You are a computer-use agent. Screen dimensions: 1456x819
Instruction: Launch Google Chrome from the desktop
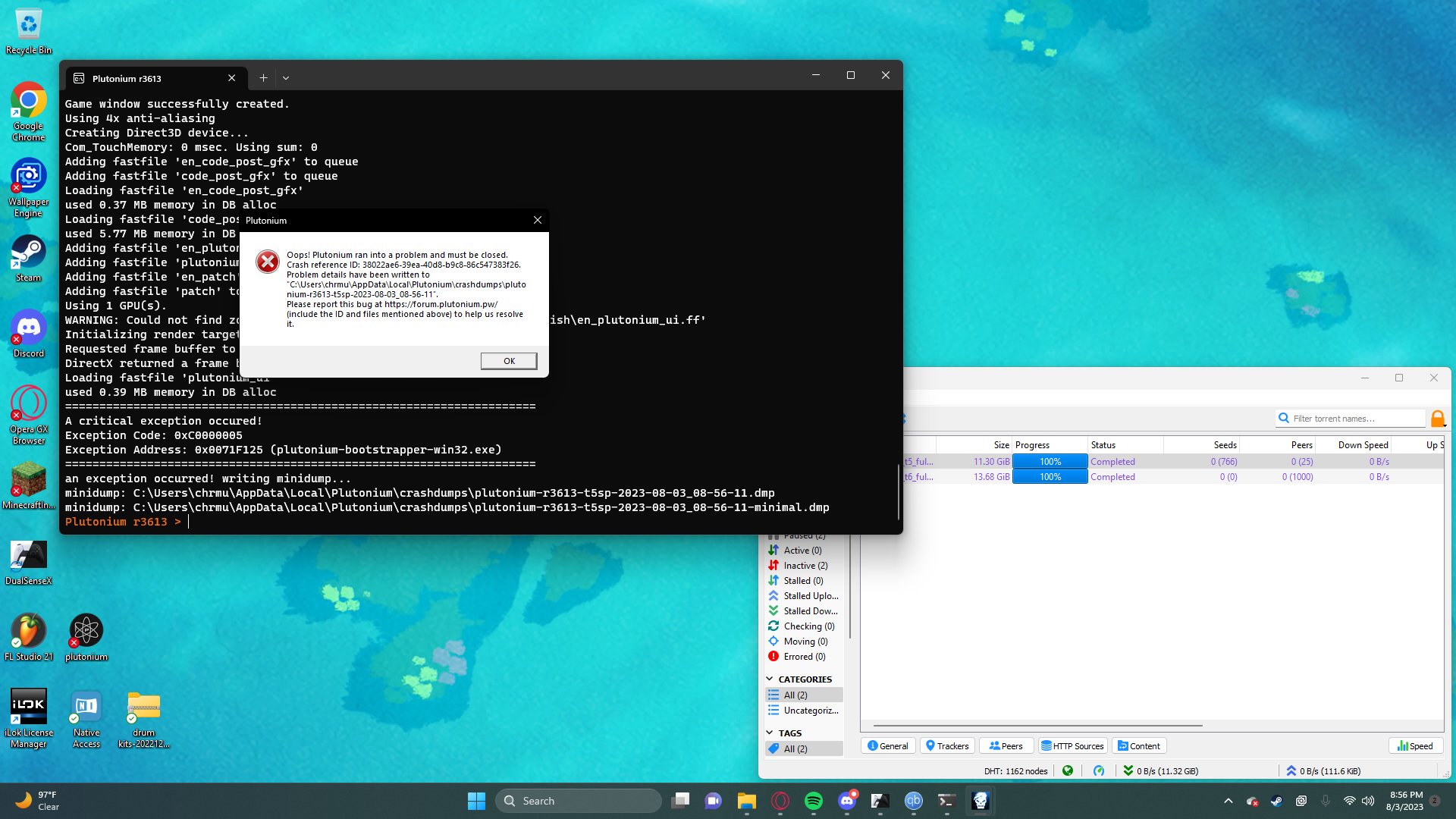[28, 112]
